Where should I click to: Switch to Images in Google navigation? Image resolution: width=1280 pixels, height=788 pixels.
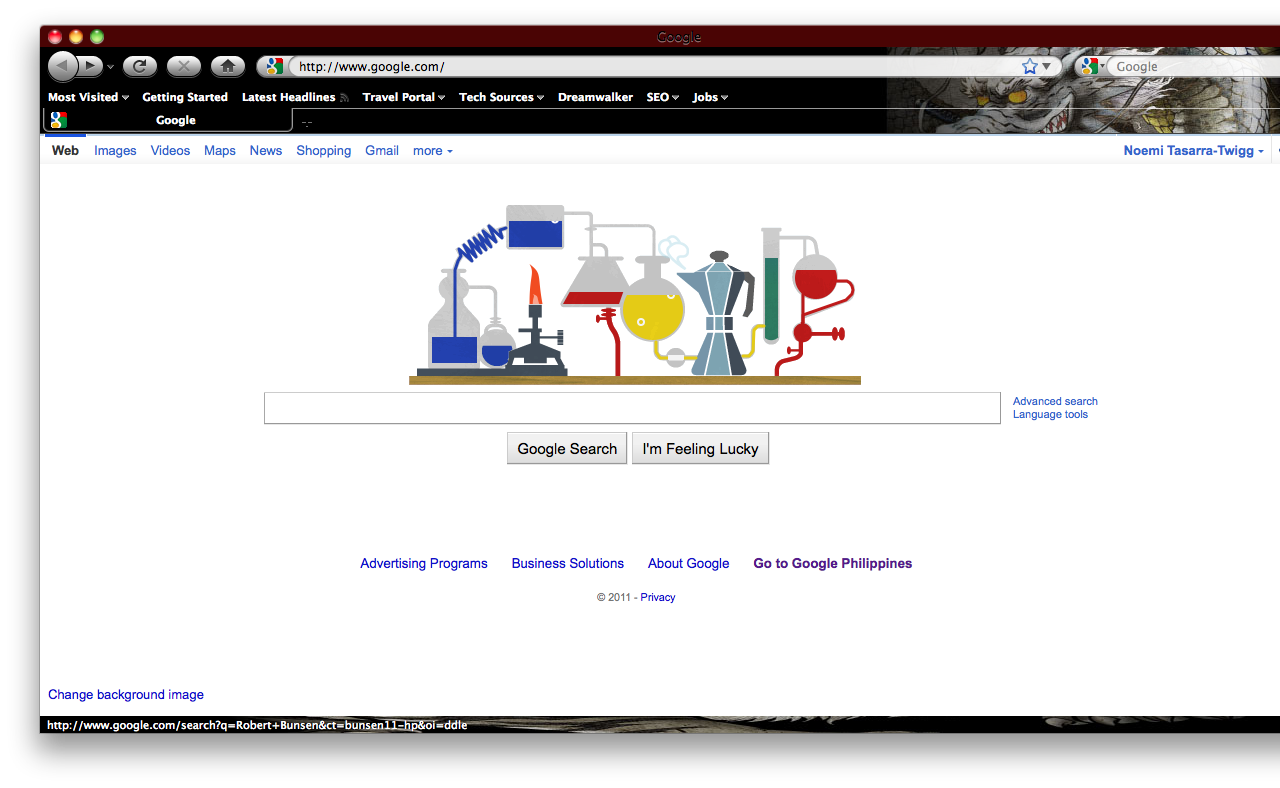coord(115,151)
